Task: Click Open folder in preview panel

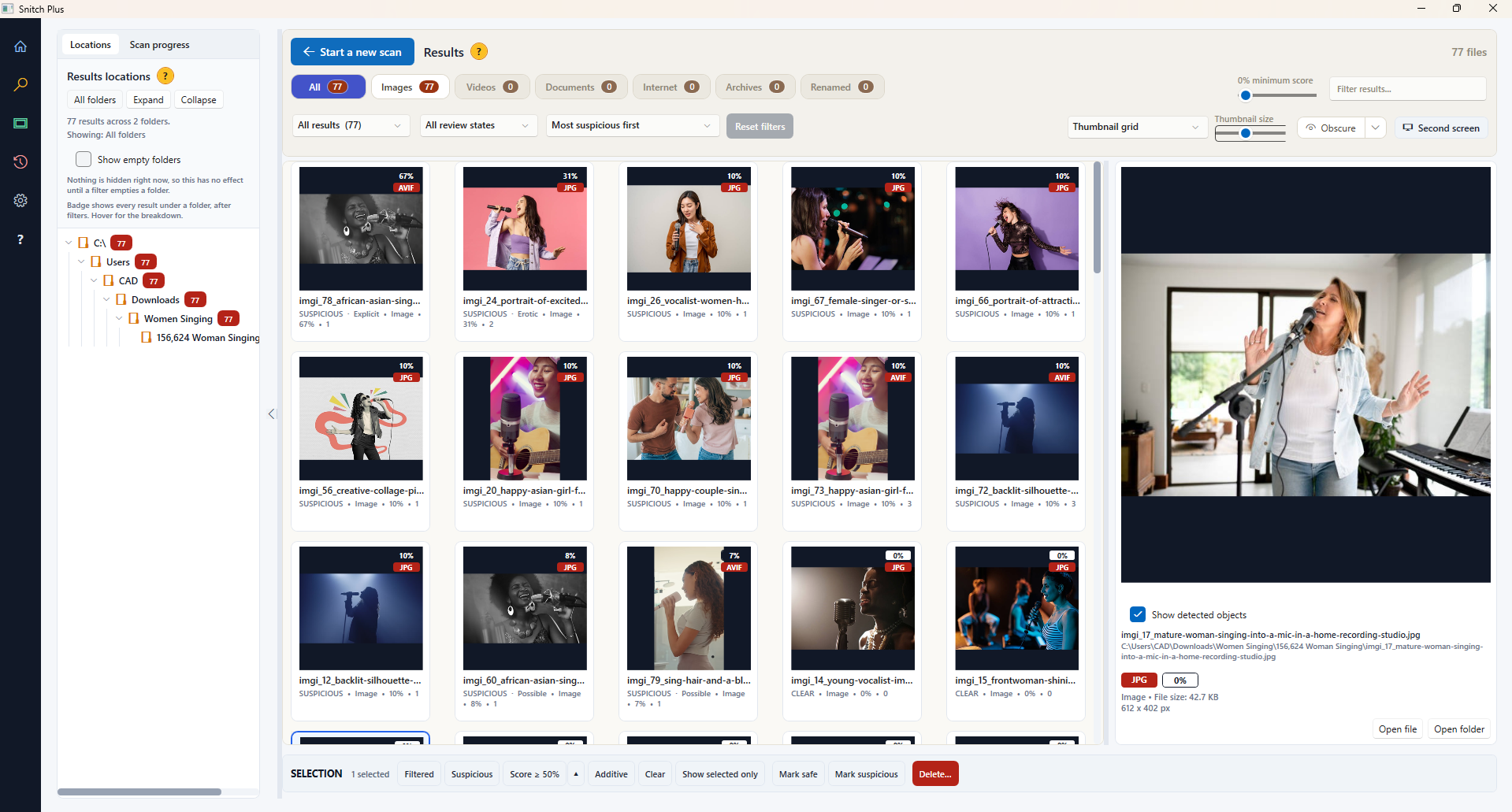Action: (x=1459, y=729)
